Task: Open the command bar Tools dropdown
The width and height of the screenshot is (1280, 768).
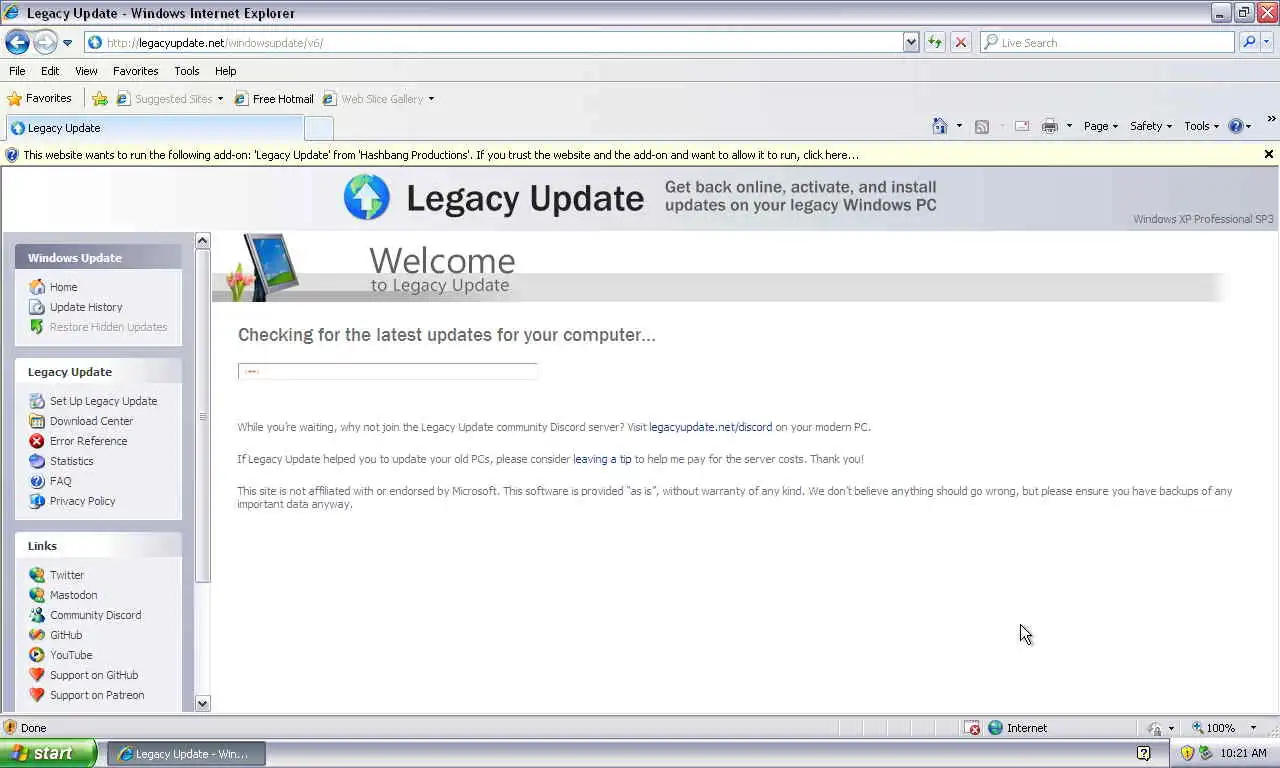Action: [x=1201, y=126]
